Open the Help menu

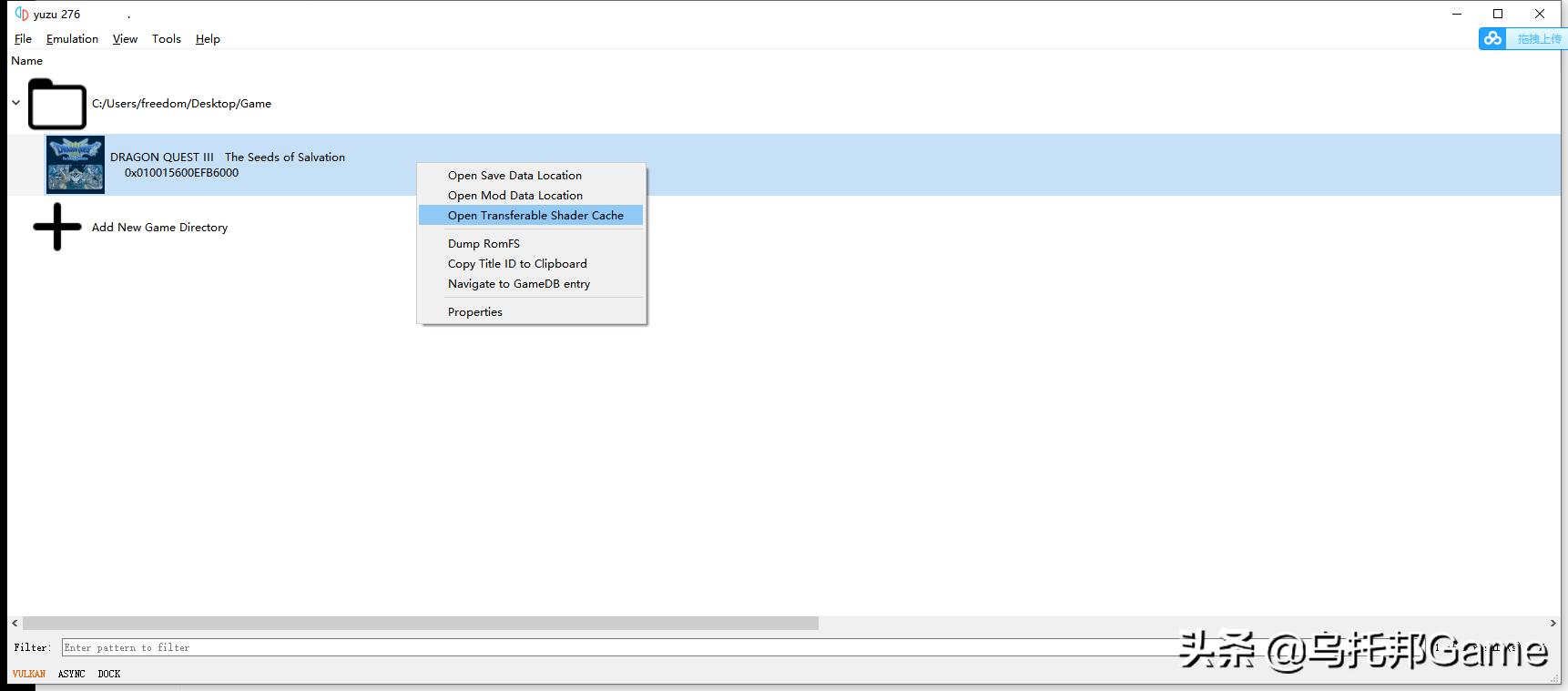tap(208, 39)
